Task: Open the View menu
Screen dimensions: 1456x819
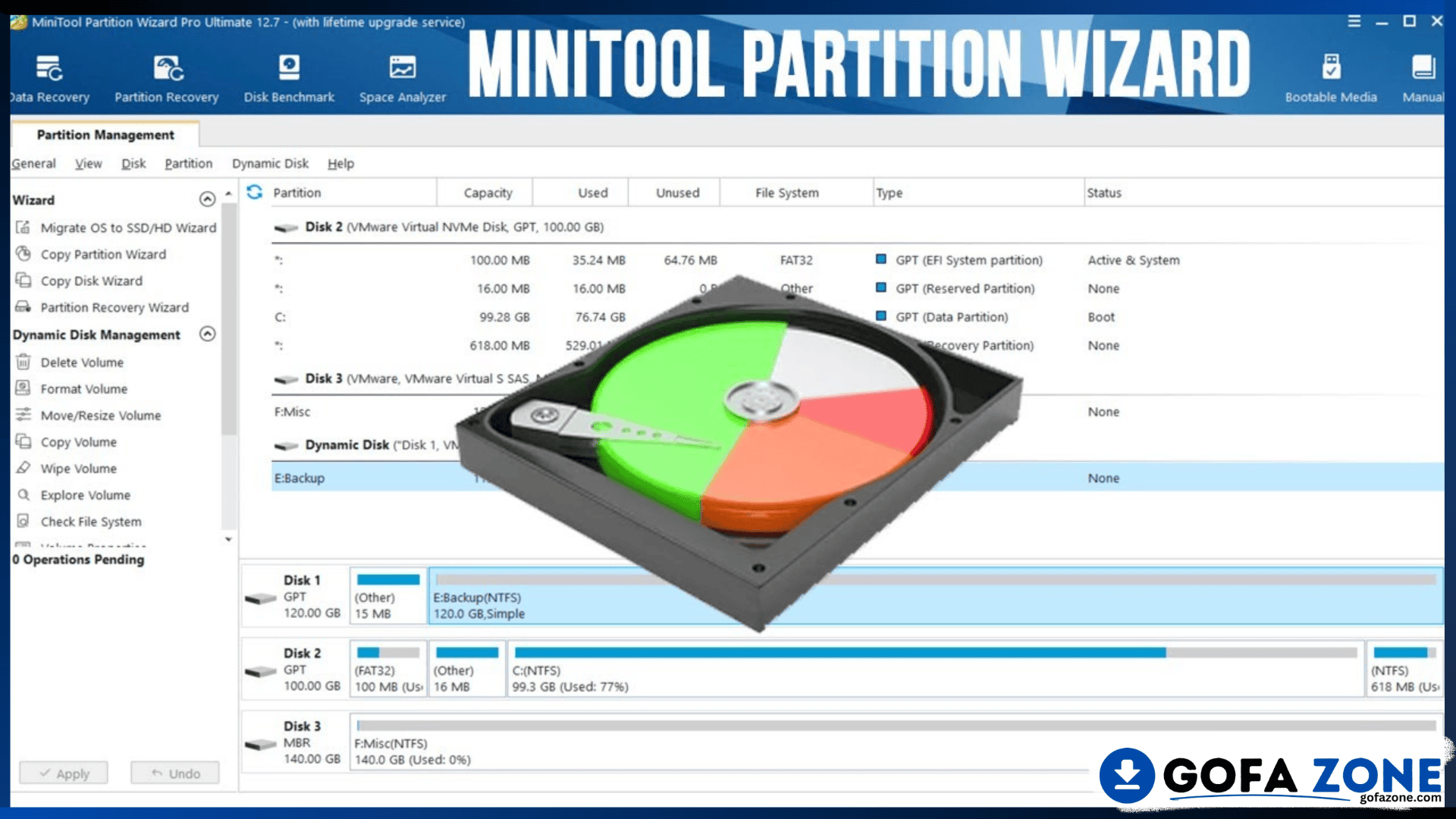Action: pyautogui.click(x=88, y=163)
